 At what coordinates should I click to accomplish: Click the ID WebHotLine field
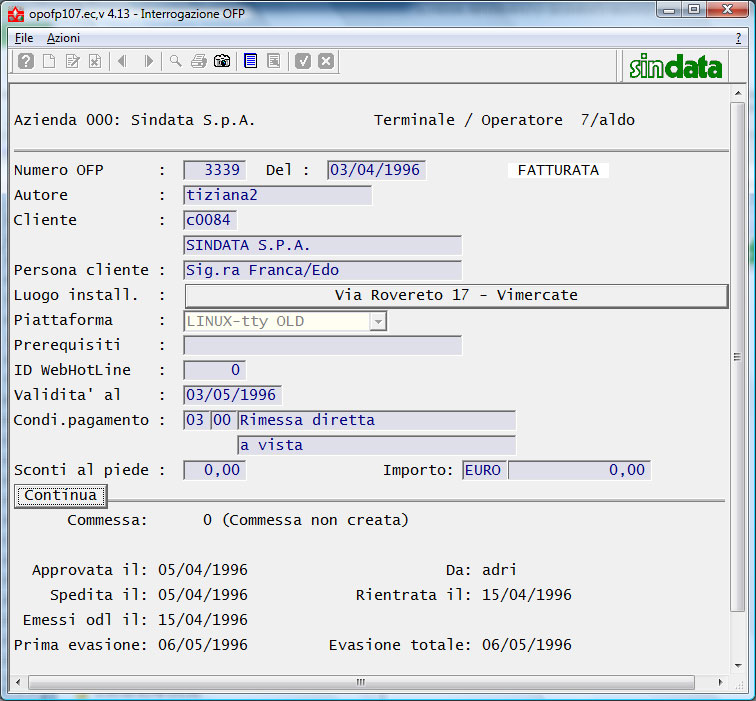tap(215, 370)
